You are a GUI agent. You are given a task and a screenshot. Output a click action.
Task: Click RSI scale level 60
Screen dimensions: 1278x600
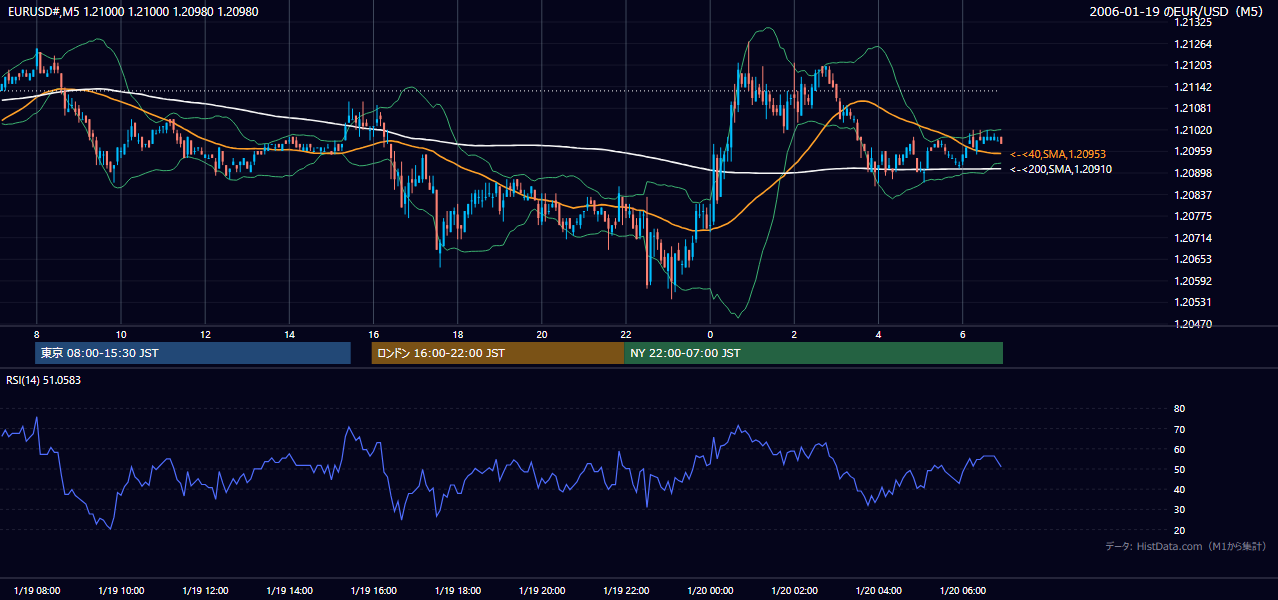click(x=1179, y=449)
